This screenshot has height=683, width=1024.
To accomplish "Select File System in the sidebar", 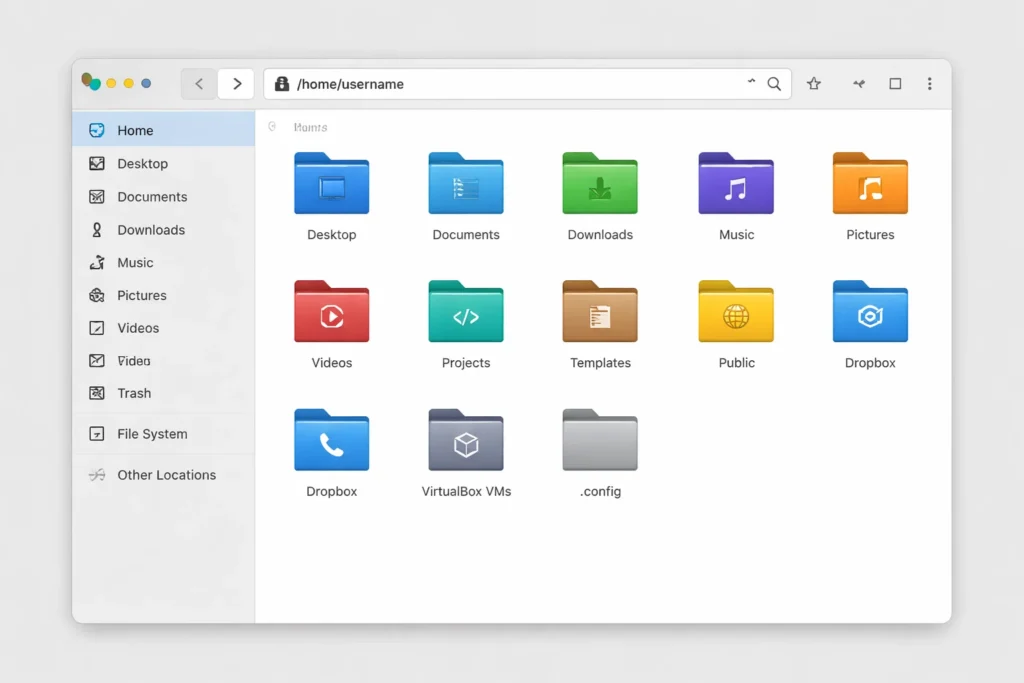I will coord(152,434).
